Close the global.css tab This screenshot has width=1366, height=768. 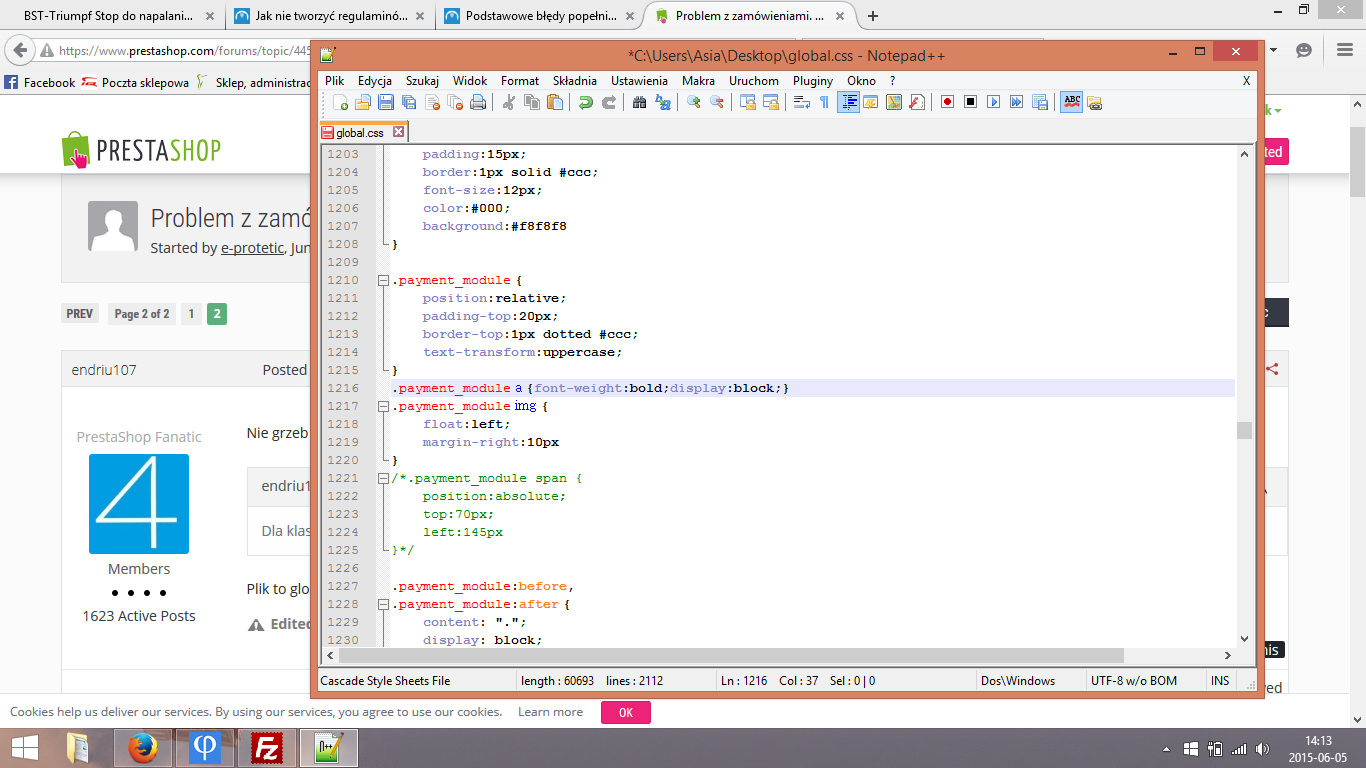pos(398,132)
